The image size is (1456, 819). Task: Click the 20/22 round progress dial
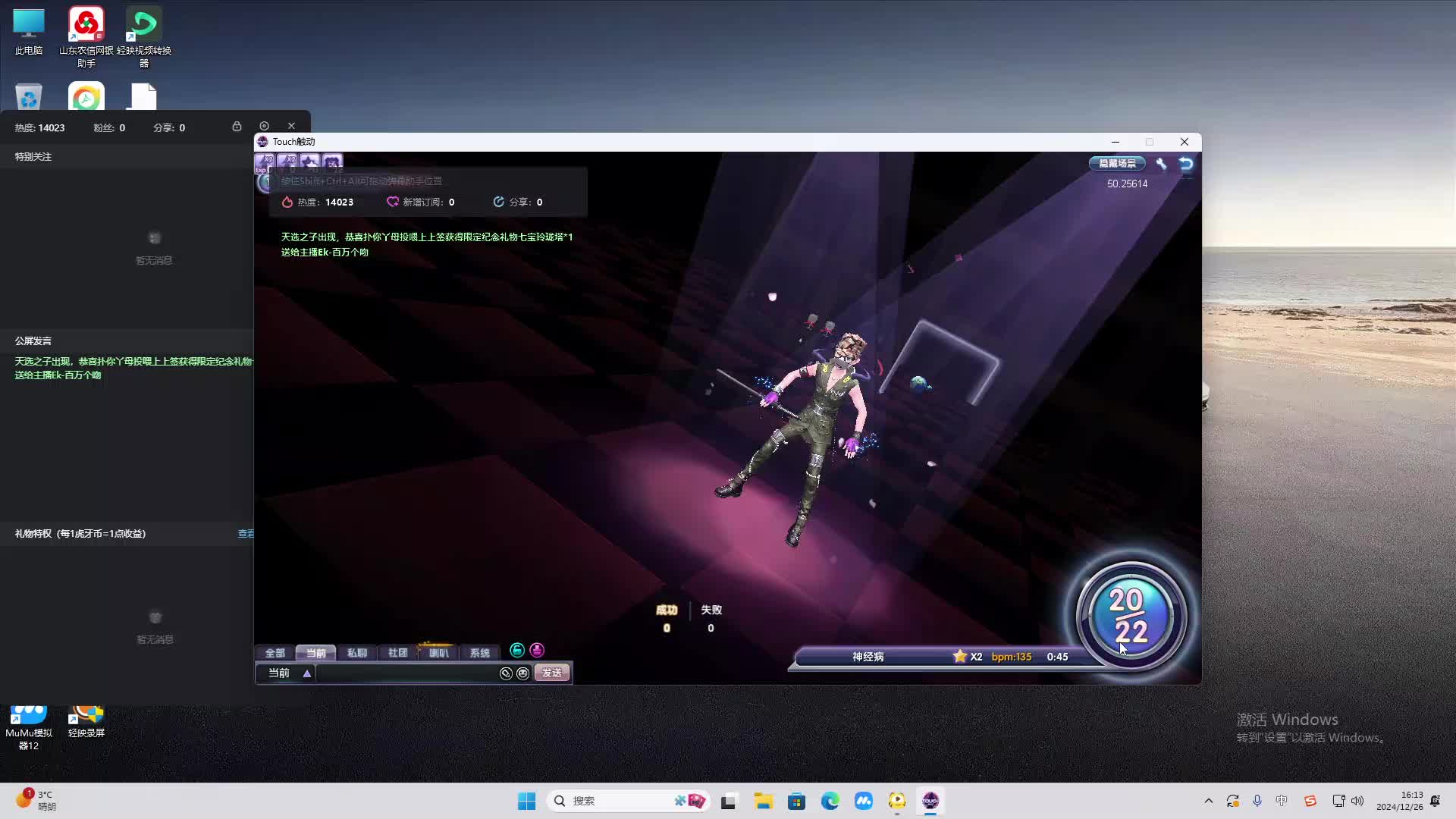coord(1130,616)
